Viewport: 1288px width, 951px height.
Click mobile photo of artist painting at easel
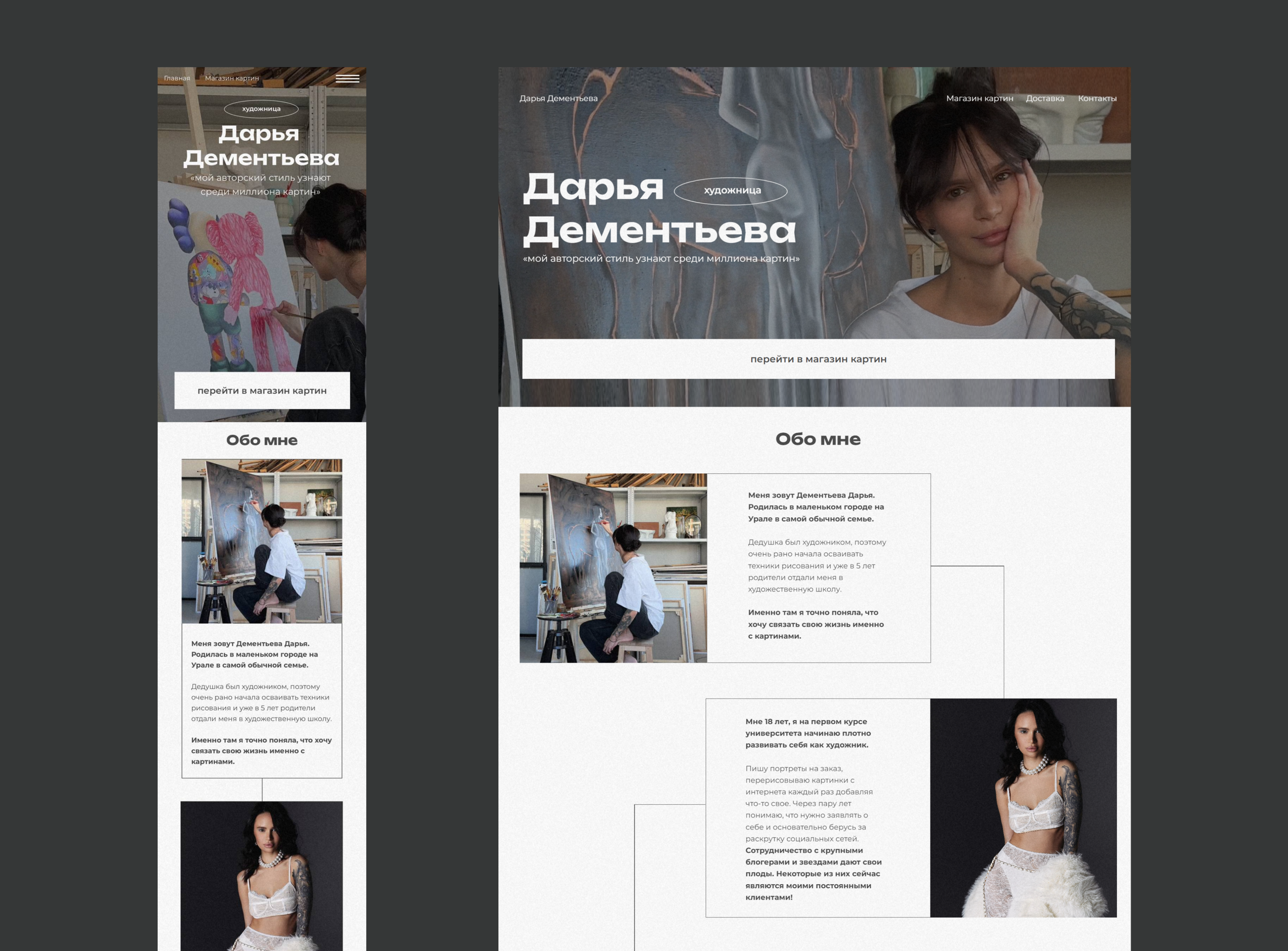(x=262, y=541)
